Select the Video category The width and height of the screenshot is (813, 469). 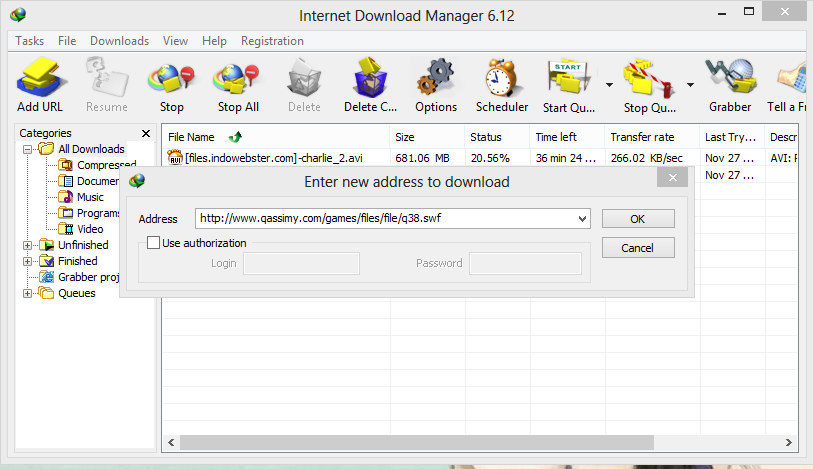pyautogui.click(x=81, y=229)
